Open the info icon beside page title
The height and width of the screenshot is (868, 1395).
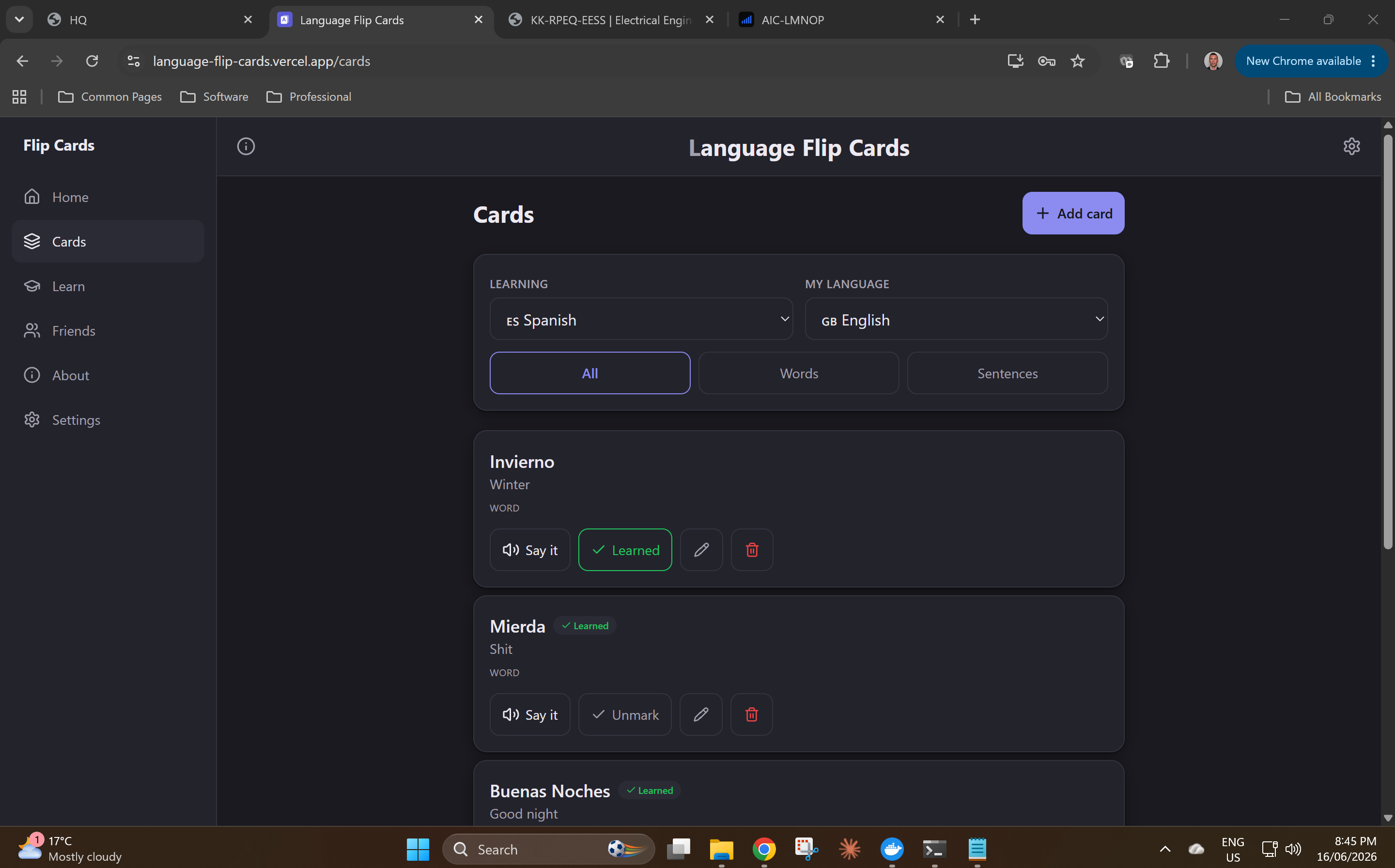pos(246,146)
